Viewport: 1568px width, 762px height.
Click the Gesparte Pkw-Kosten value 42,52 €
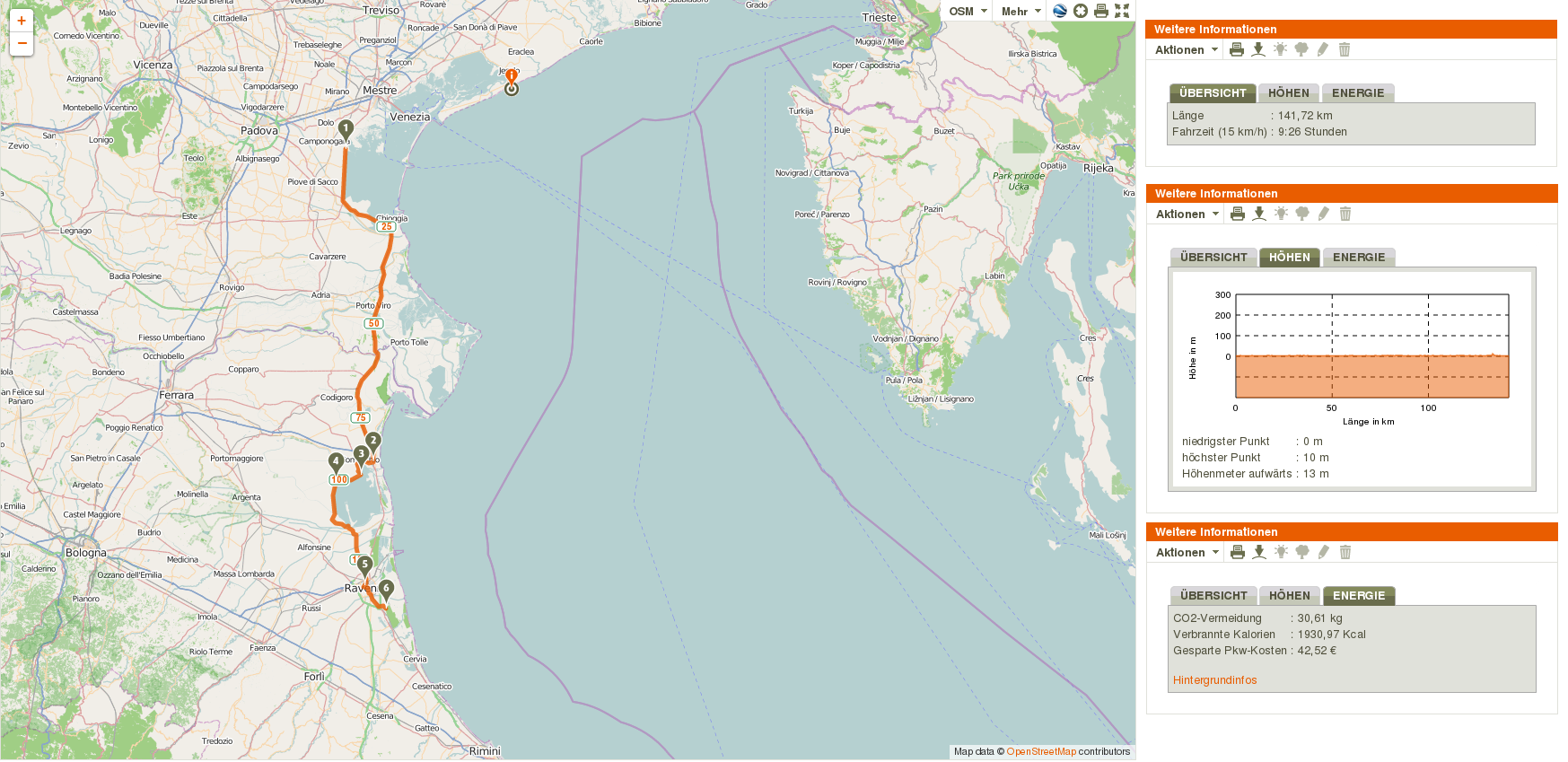pyautogui.click(x=1317, y=651)
